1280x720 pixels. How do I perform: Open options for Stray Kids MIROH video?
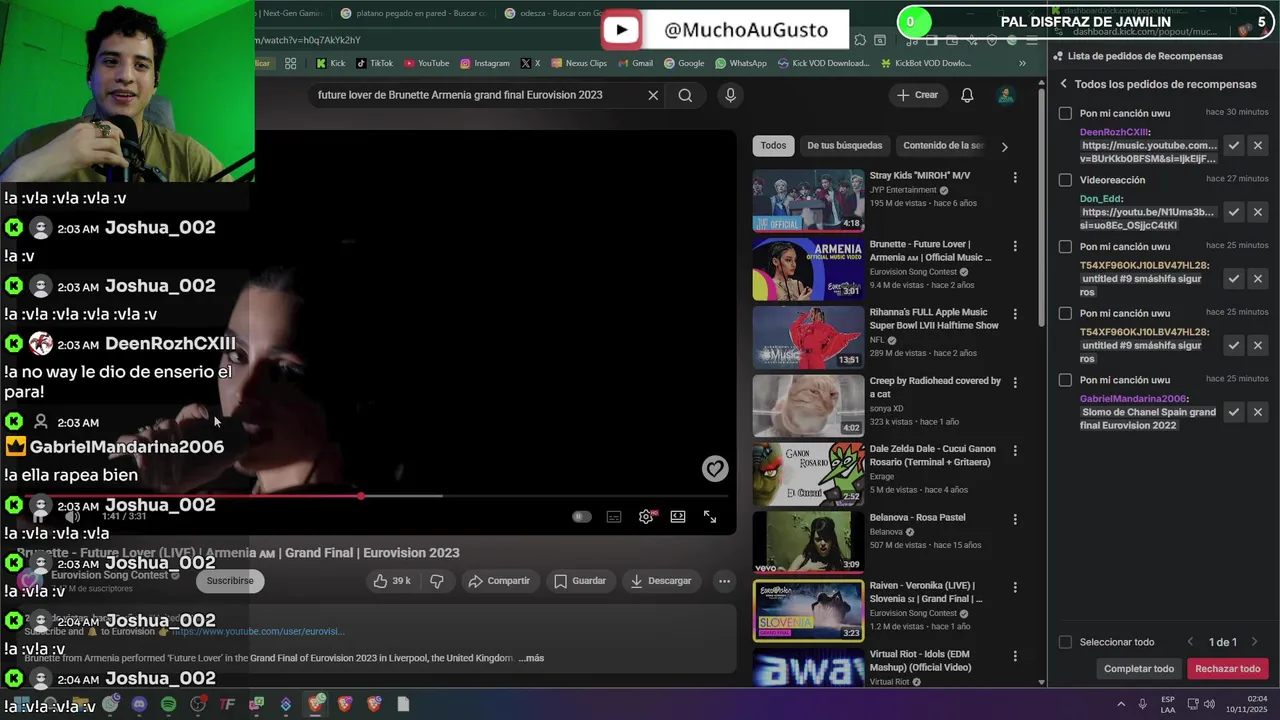1015,177
